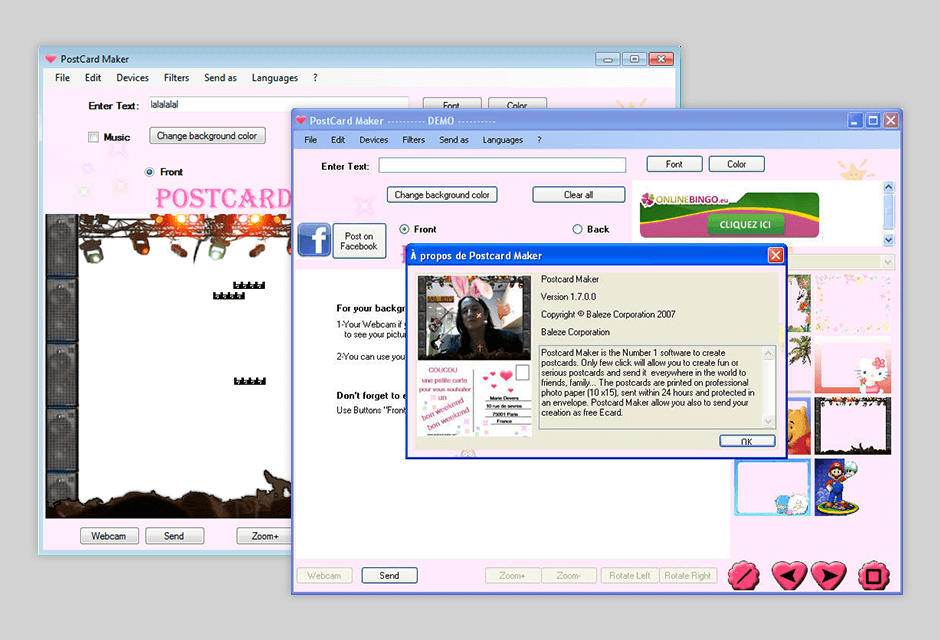Click the pink stop-square flower button
This screenshot has width=940, height=640.
click(x=873, y=575)
